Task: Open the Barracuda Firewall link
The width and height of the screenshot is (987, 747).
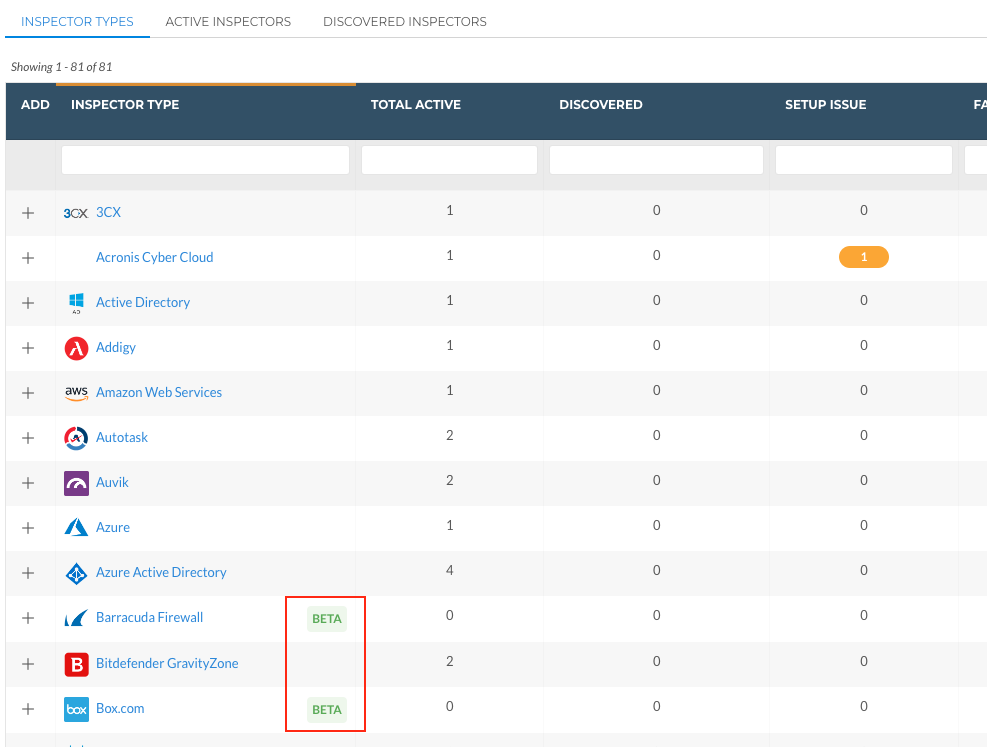Action: point(149,617)
